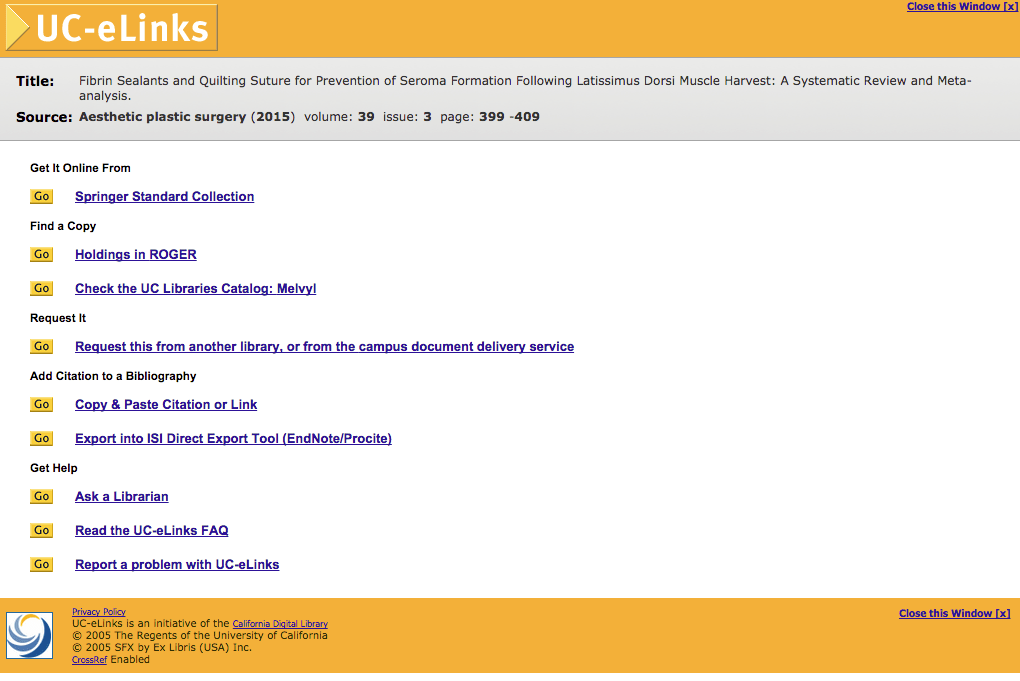Viewport: 1020px width, 681px height.
Task: Click the article title text starting 'Fibrin Sealants'
Action: (x=525, y=88)
